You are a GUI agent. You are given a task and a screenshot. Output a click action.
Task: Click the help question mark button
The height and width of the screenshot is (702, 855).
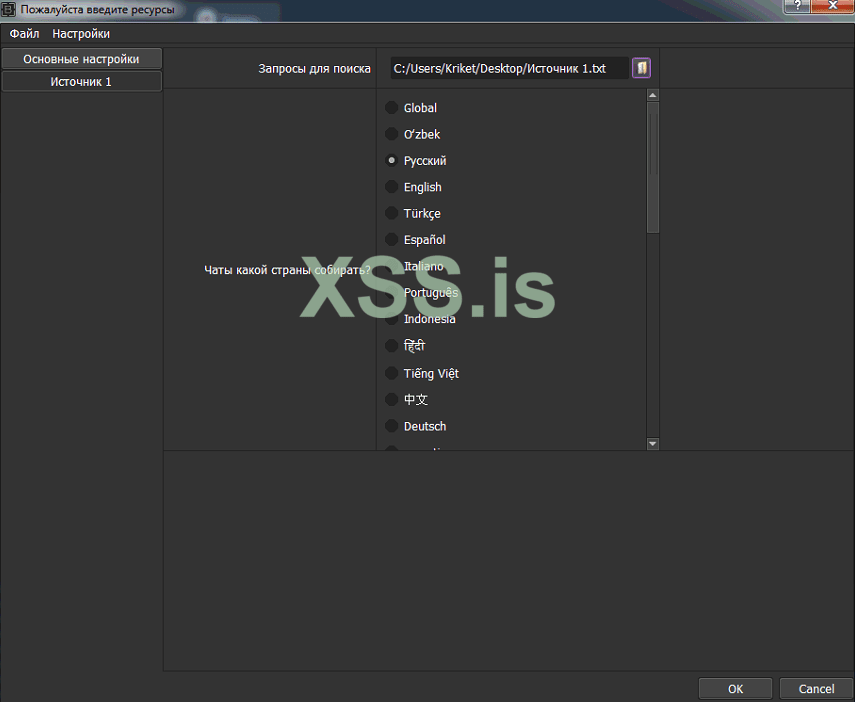pos(798,6)
